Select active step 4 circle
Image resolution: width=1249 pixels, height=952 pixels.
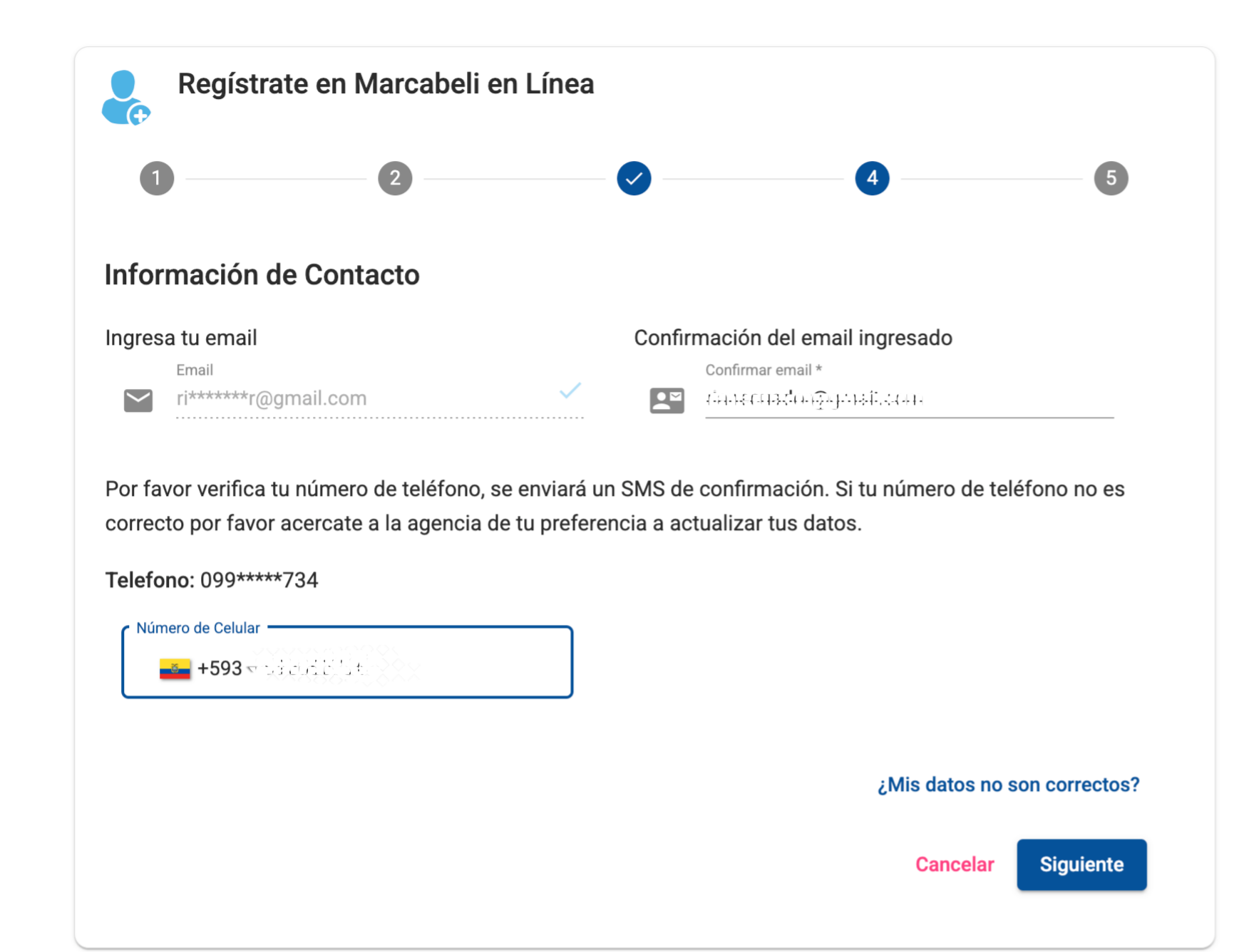[x=872, y=178]
